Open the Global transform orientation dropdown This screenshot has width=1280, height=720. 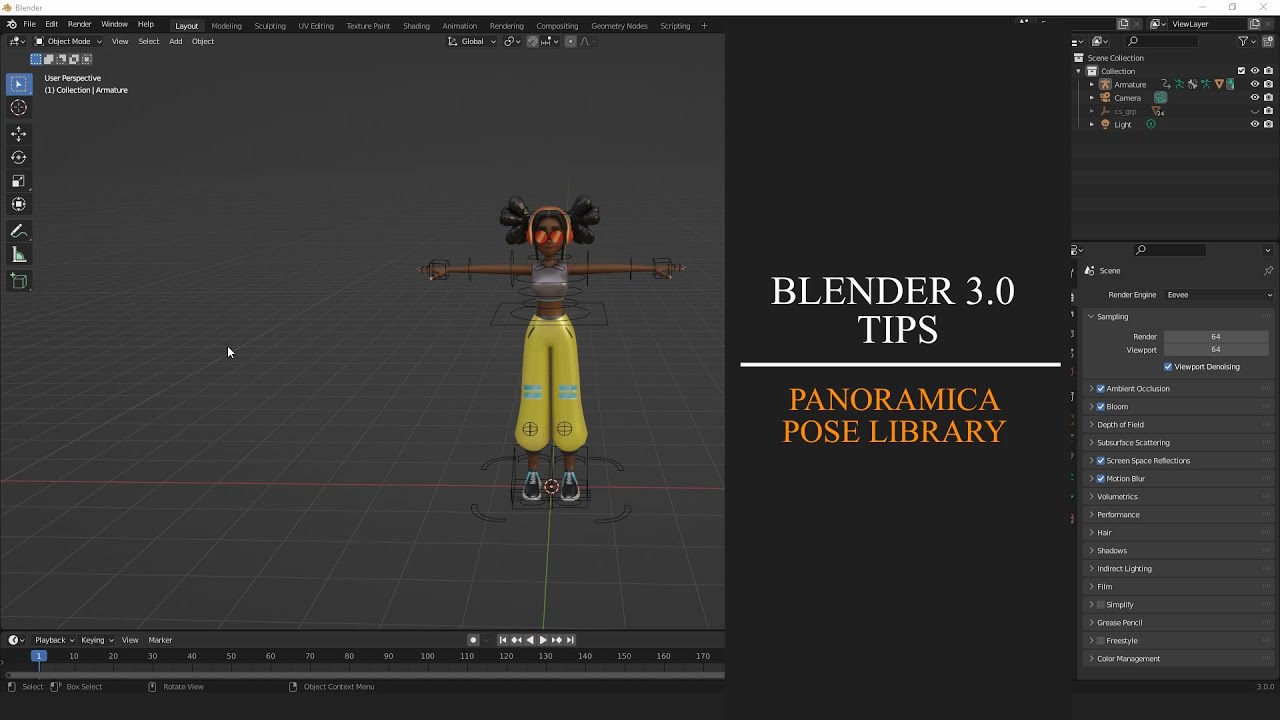[x=471, y=41]
